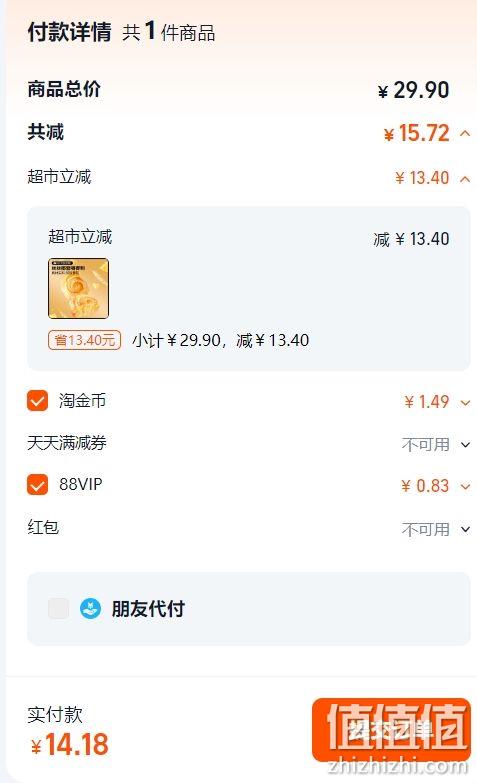The height and width of the screenshot is (783, 477).
Task: Select the 天天满减券 row label
Action: point(67,443)
